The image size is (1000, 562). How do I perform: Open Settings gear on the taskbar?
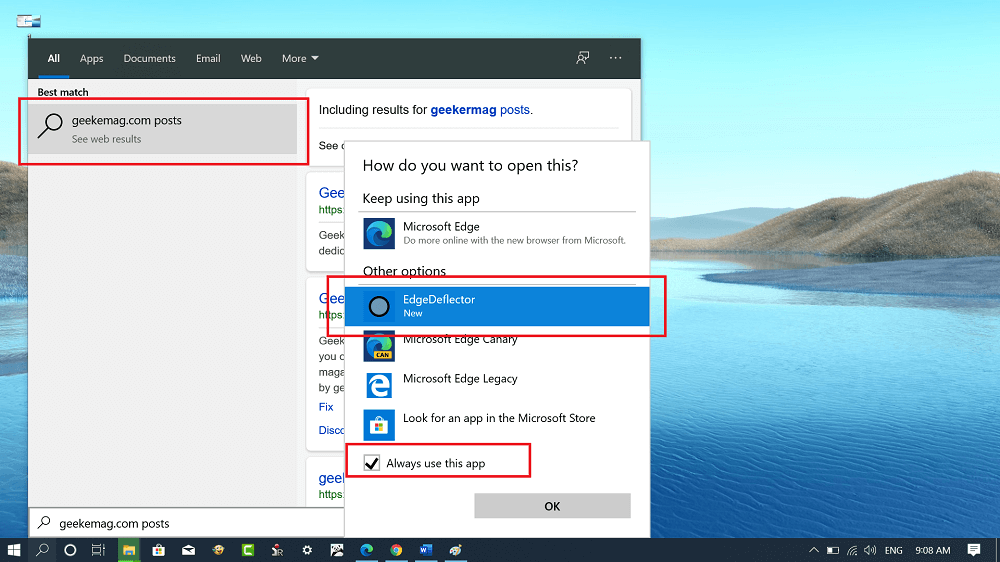click(x=307, y=550)
